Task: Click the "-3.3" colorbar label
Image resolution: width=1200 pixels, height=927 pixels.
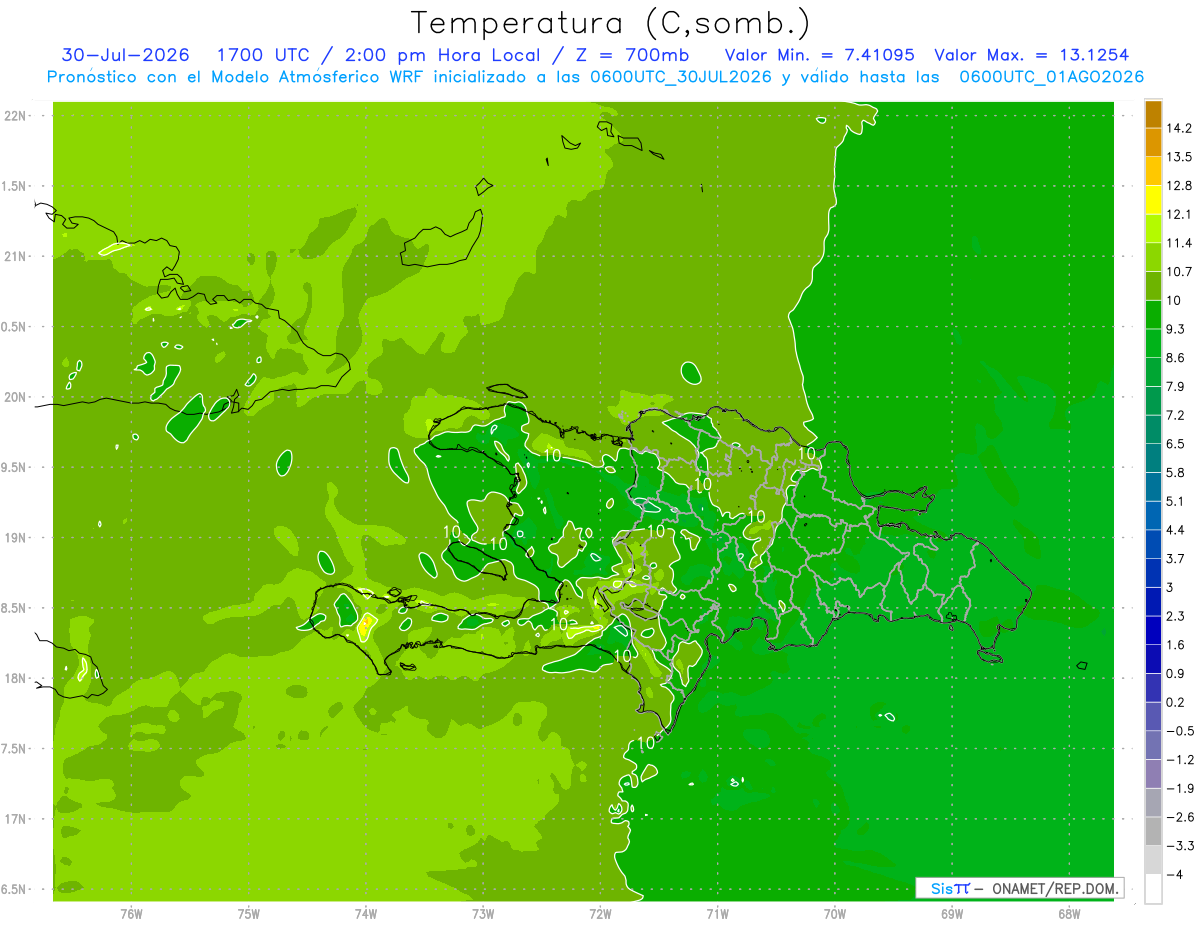Action: pyautogui.click(x=1179, y=846)
